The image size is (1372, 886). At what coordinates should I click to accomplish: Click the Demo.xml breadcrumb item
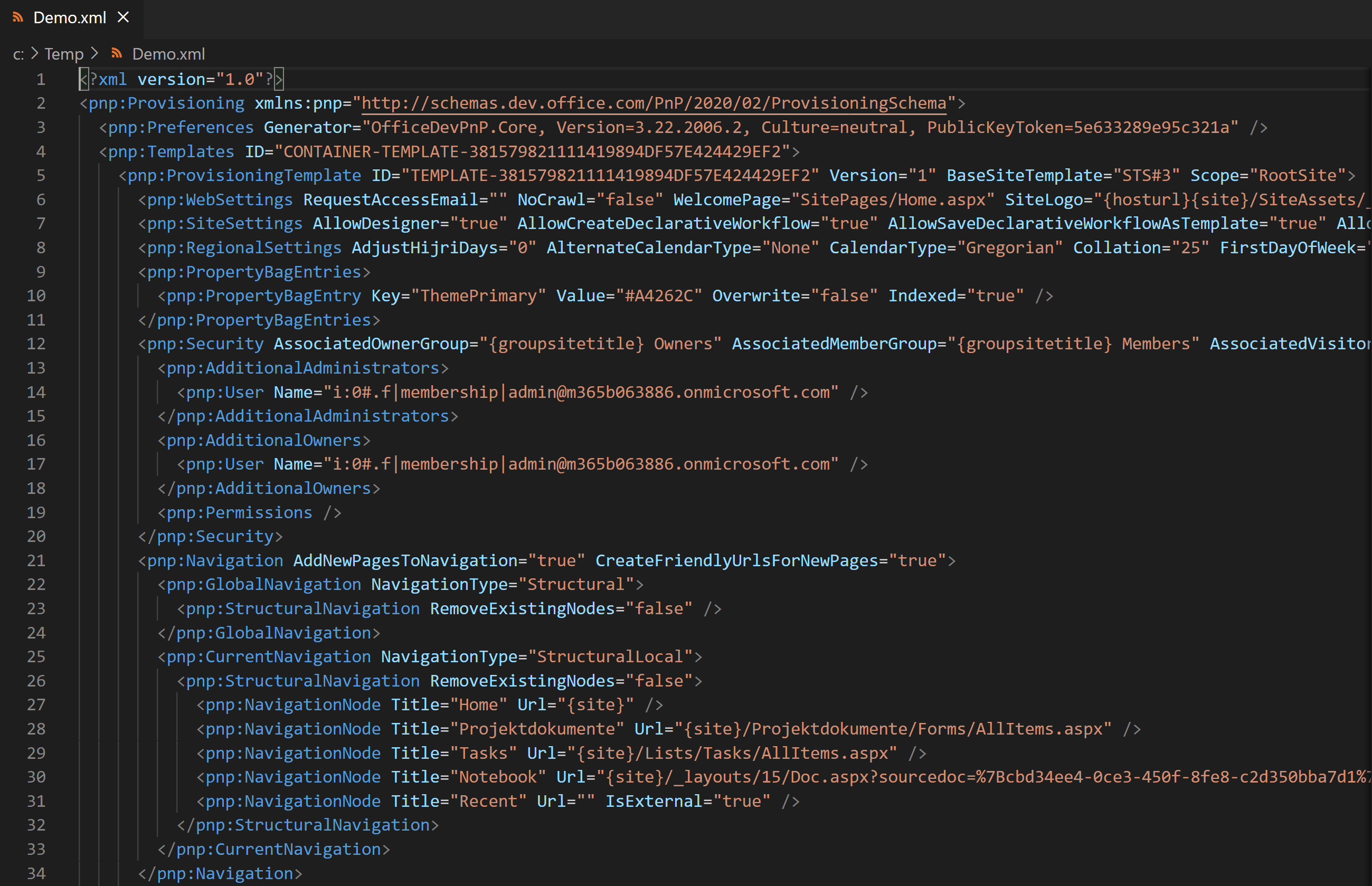tap(168, 54)
